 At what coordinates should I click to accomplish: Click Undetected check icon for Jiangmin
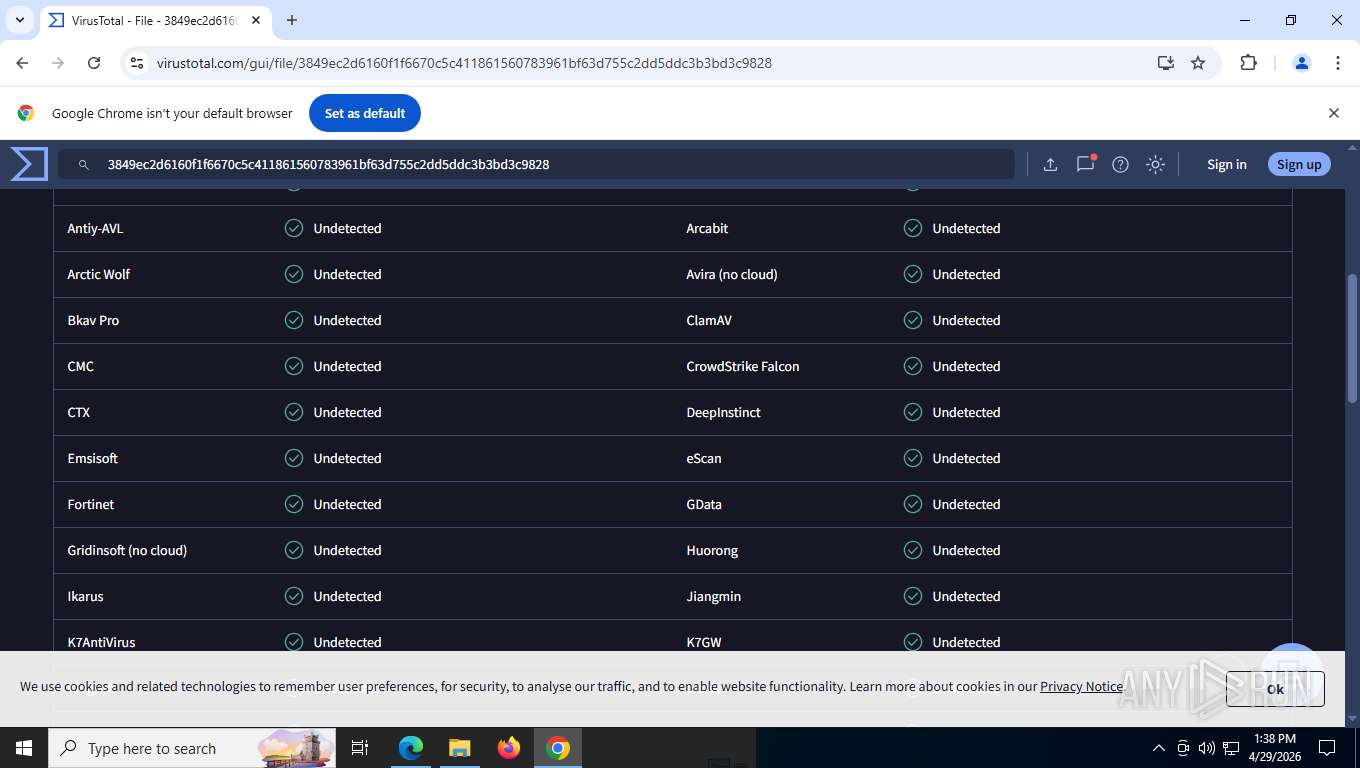[x=913, y=596]
